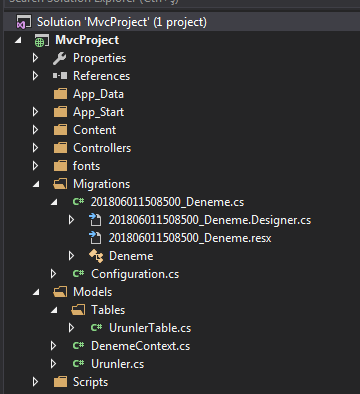Click the Search Solution Explorer box
Screen dimensions: 360x394
pyautogui.click(x=180, y=2)
